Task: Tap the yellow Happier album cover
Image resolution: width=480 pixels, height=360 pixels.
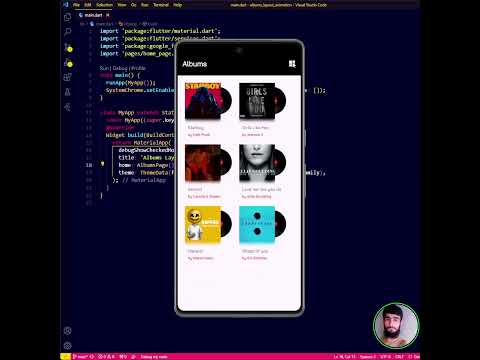Action: point(203,224)
